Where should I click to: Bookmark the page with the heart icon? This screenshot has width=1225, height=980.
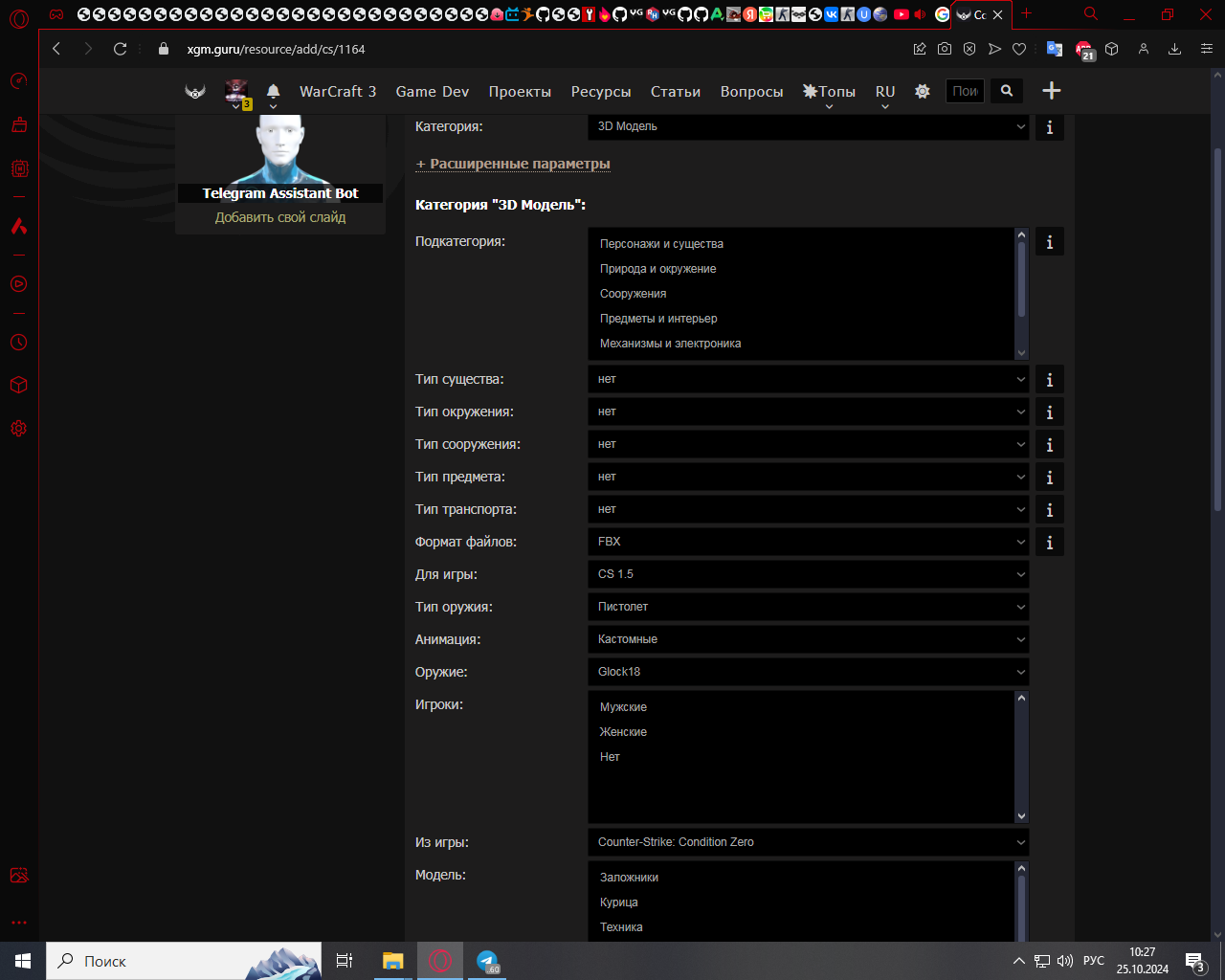point(1019,49)
